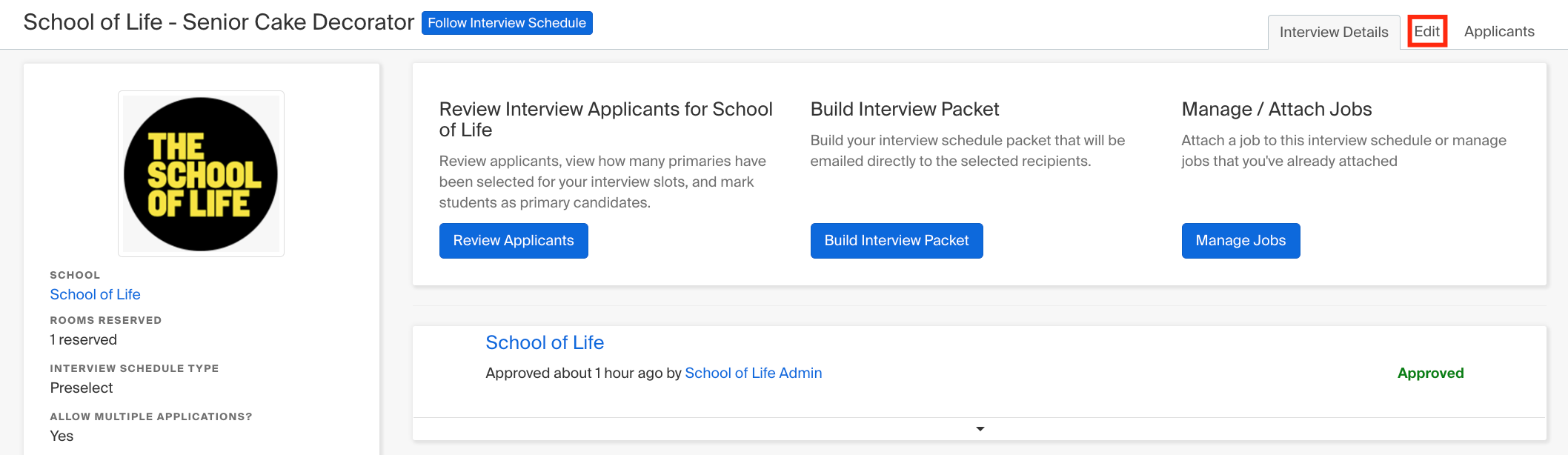Click Follow Interview Schedule button
1568x455 pixels.
click(x=507, y=23)
